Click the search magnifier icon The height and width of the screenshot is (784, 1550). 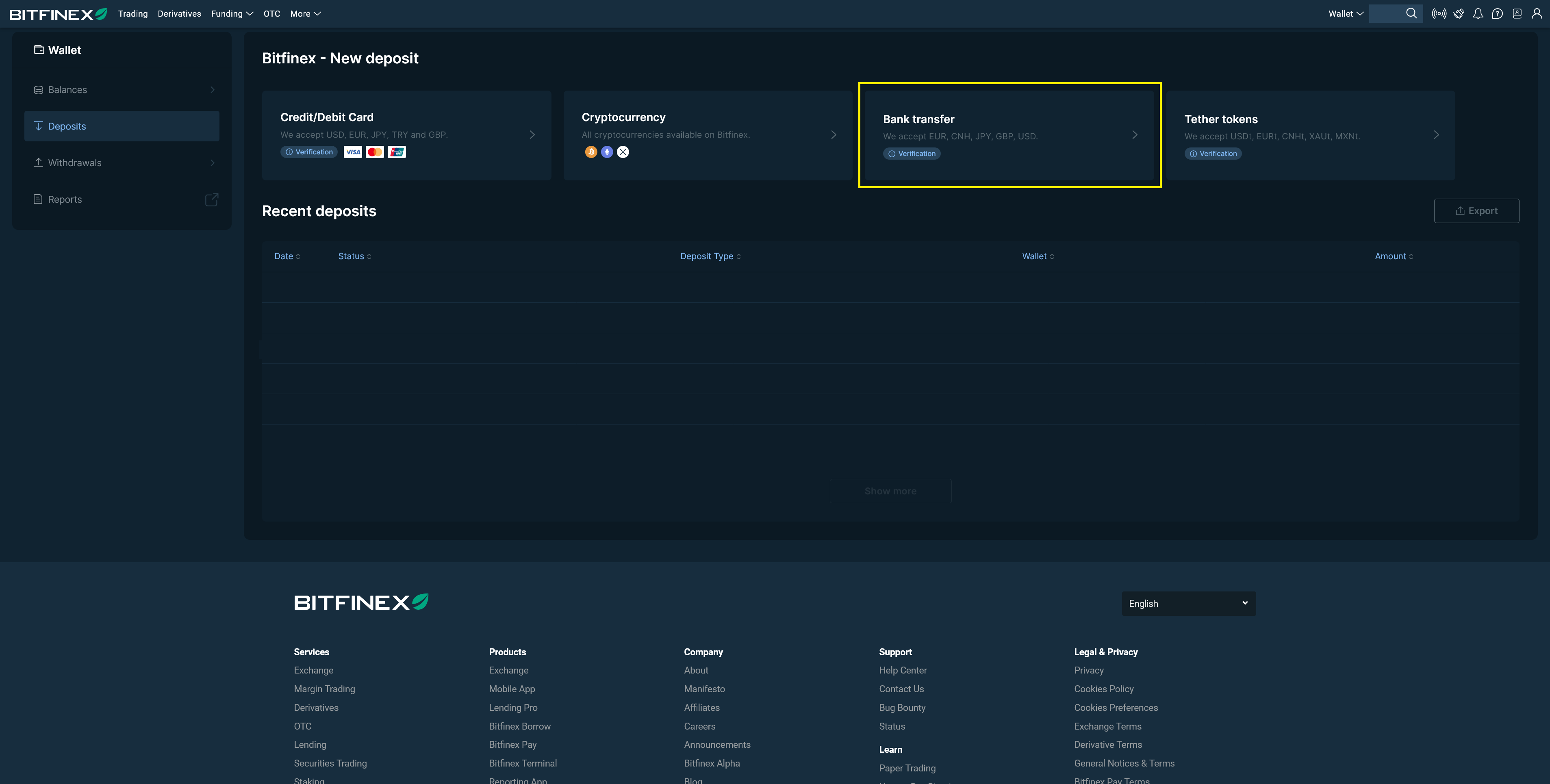[1411, 13]
